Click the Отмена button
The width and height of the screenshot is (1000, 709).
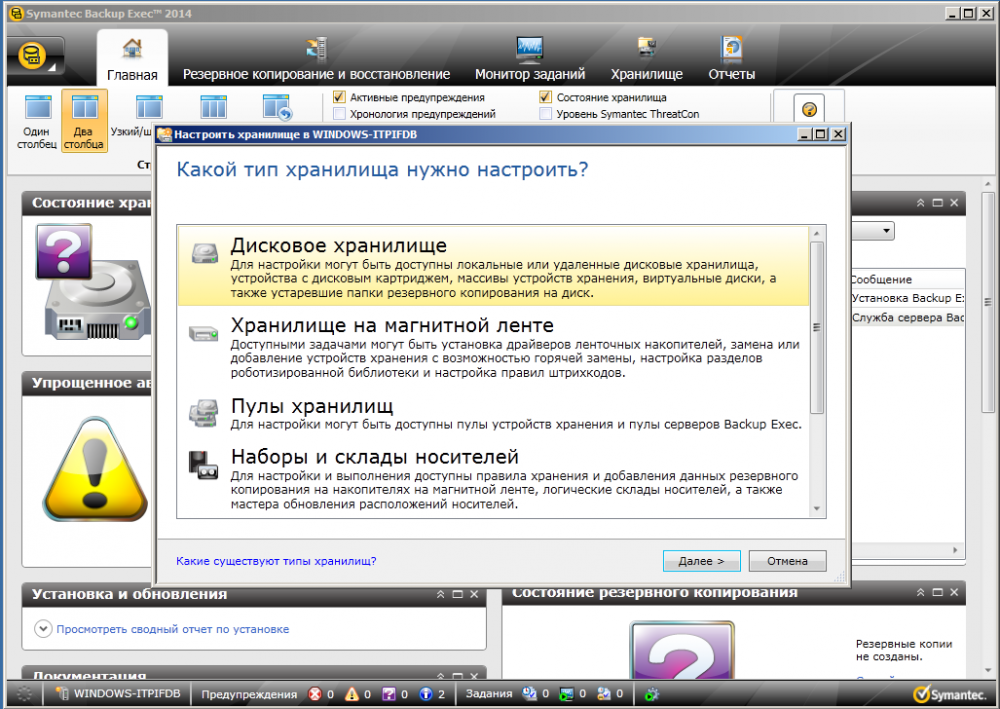click(x=787, y=561)
